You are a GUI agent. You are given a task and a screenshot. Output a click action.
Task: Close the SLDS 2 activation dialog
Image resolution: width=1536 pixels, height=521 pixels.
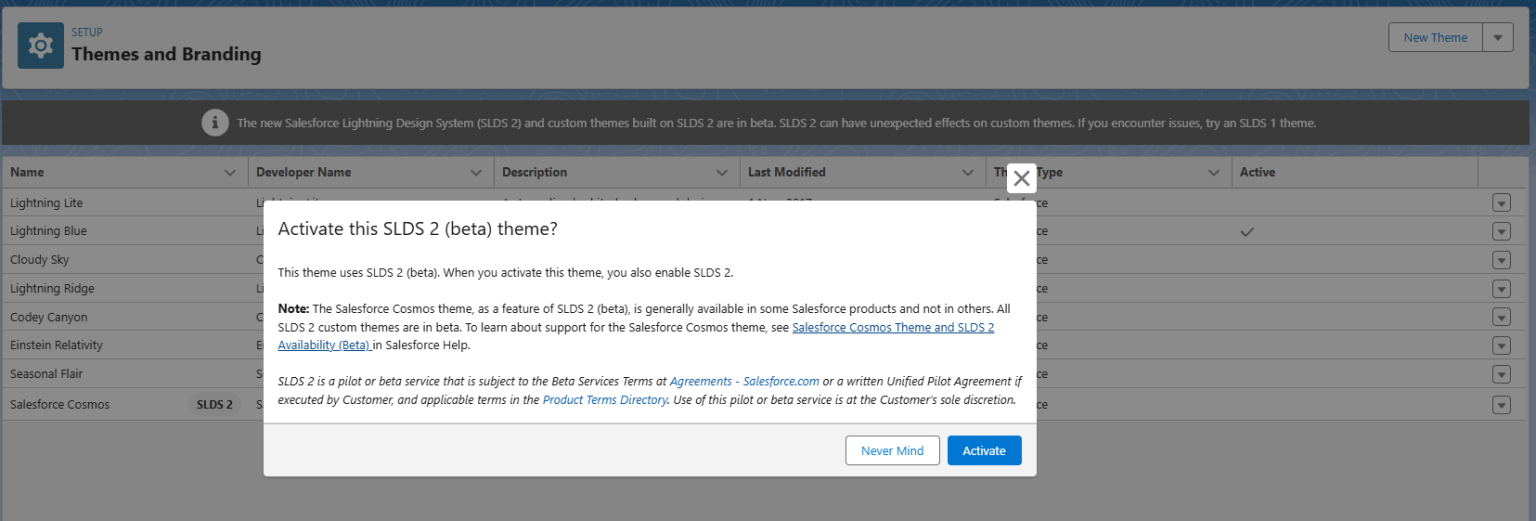[x=1021, y=179]
